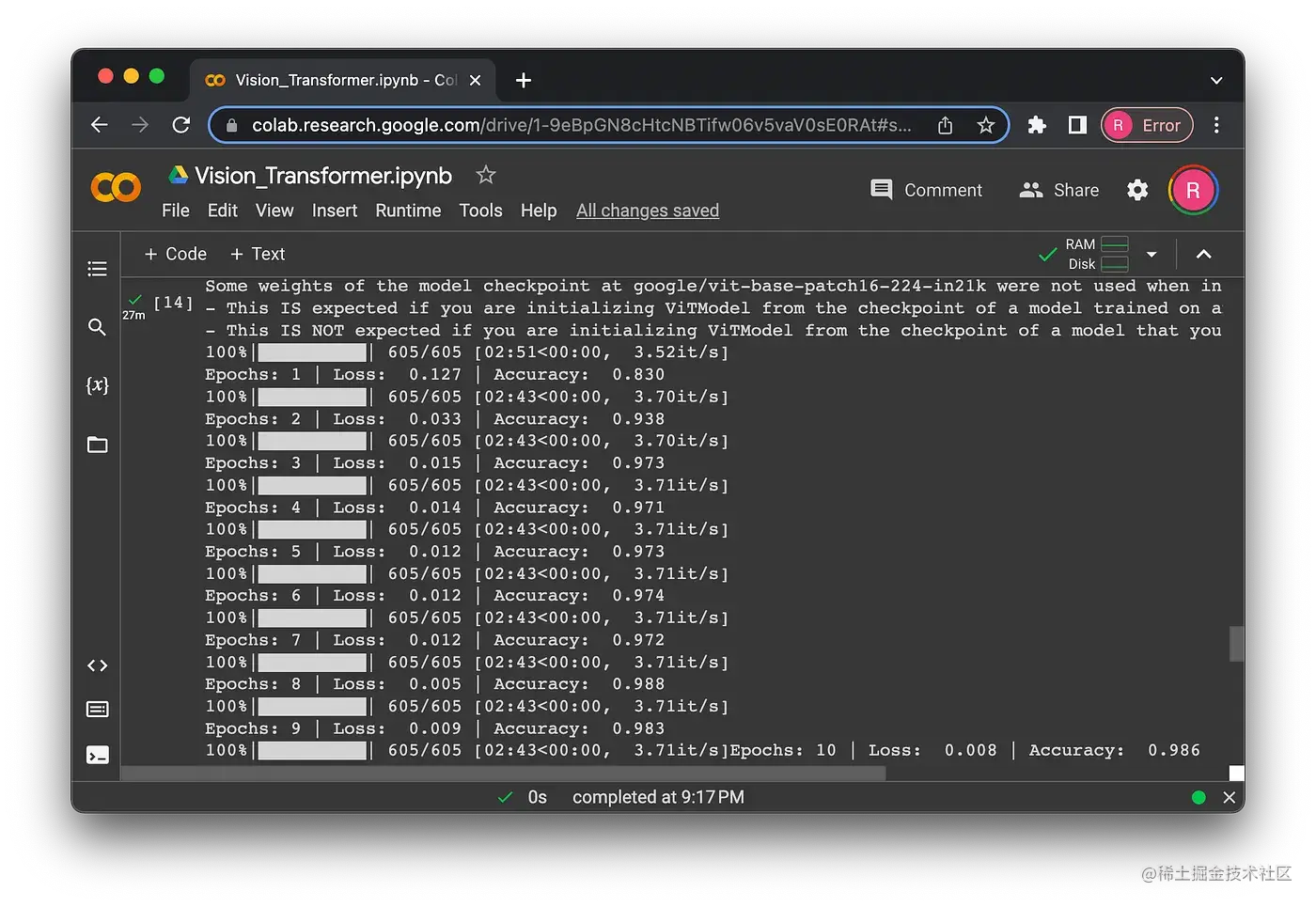This screenshot has width=1316, height=907.
Task: Open the Find and replace search icon
Action: point(97,327)
